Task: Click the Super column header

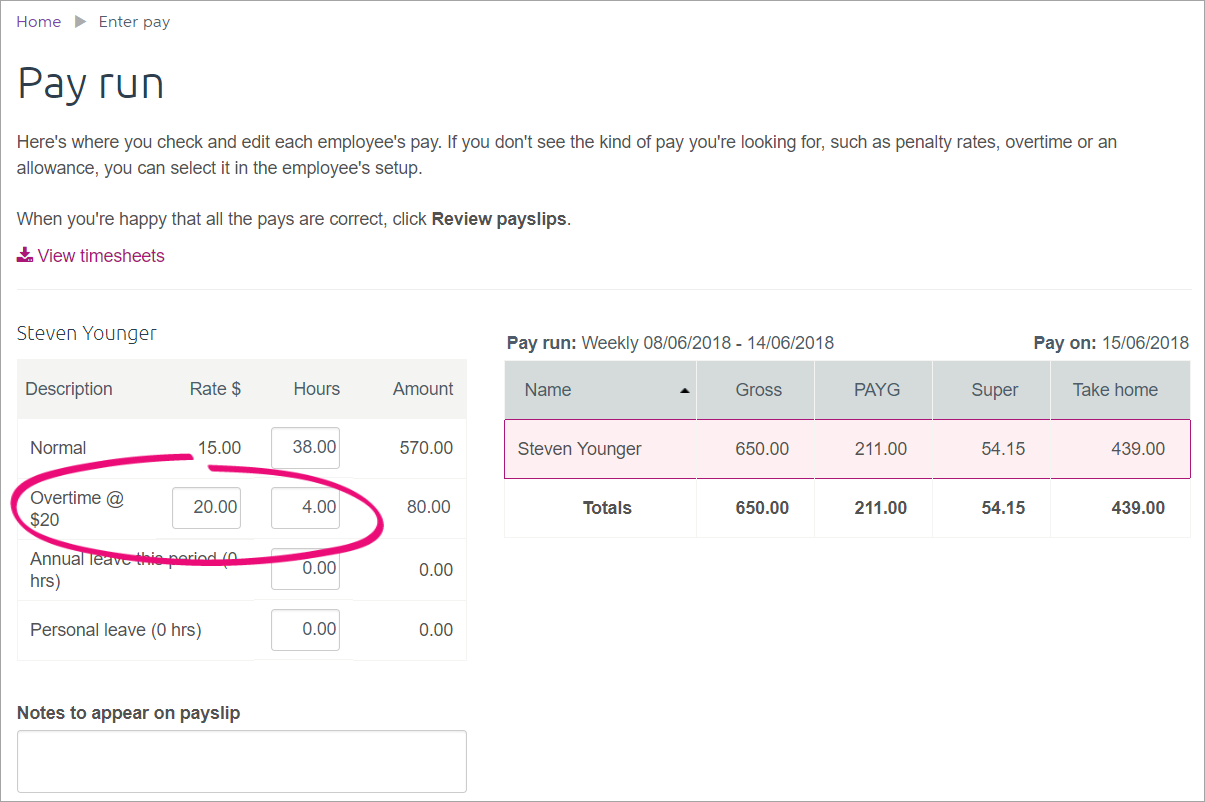Action: 994,390
